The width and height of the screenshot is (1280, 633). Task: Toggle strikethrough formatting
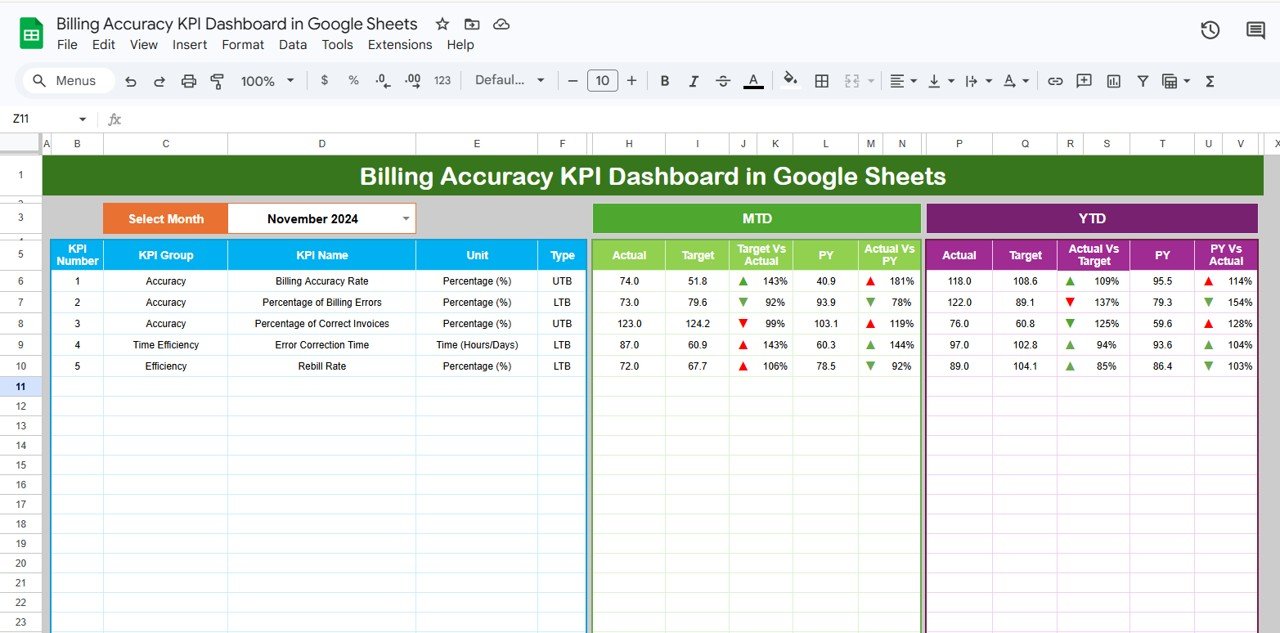(723, 80)
